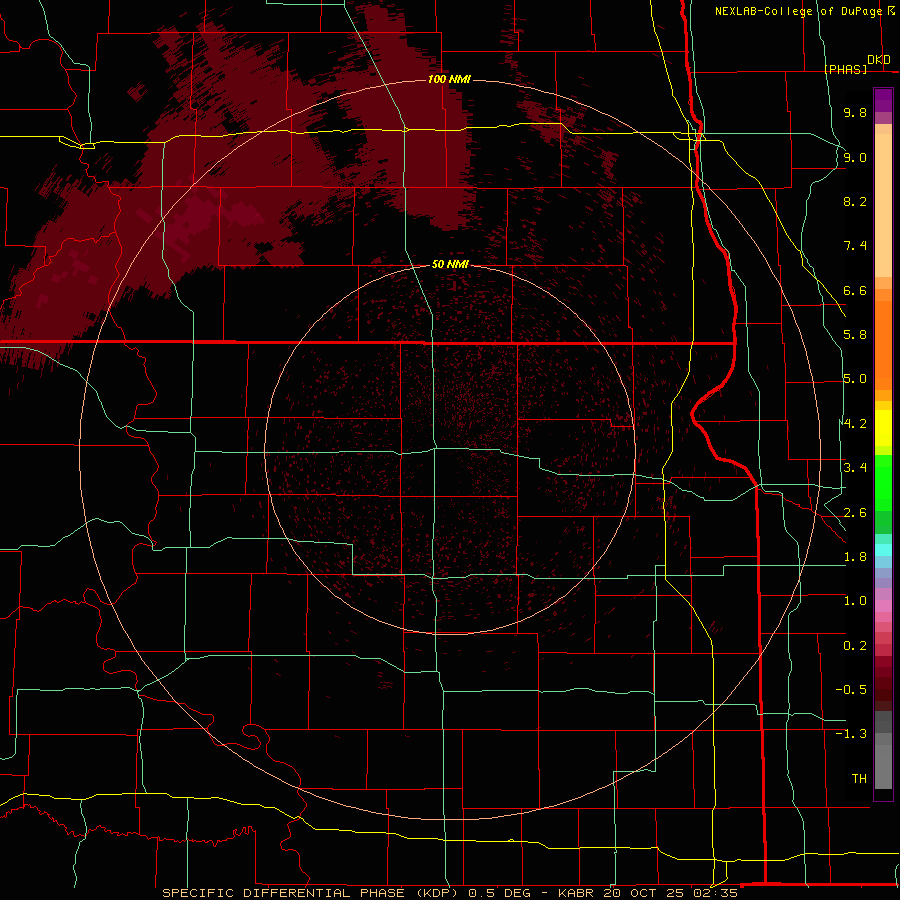Viewport: 900px width, 900px height.
Task: Click the '1.8' value on the scale
Action: [x=855, y=557]
